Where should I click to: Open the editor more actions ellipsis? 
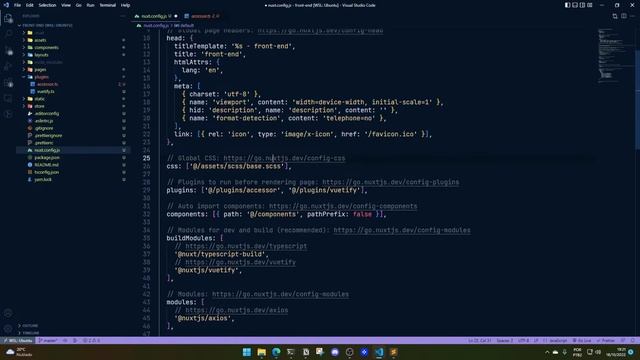(632, 16)
